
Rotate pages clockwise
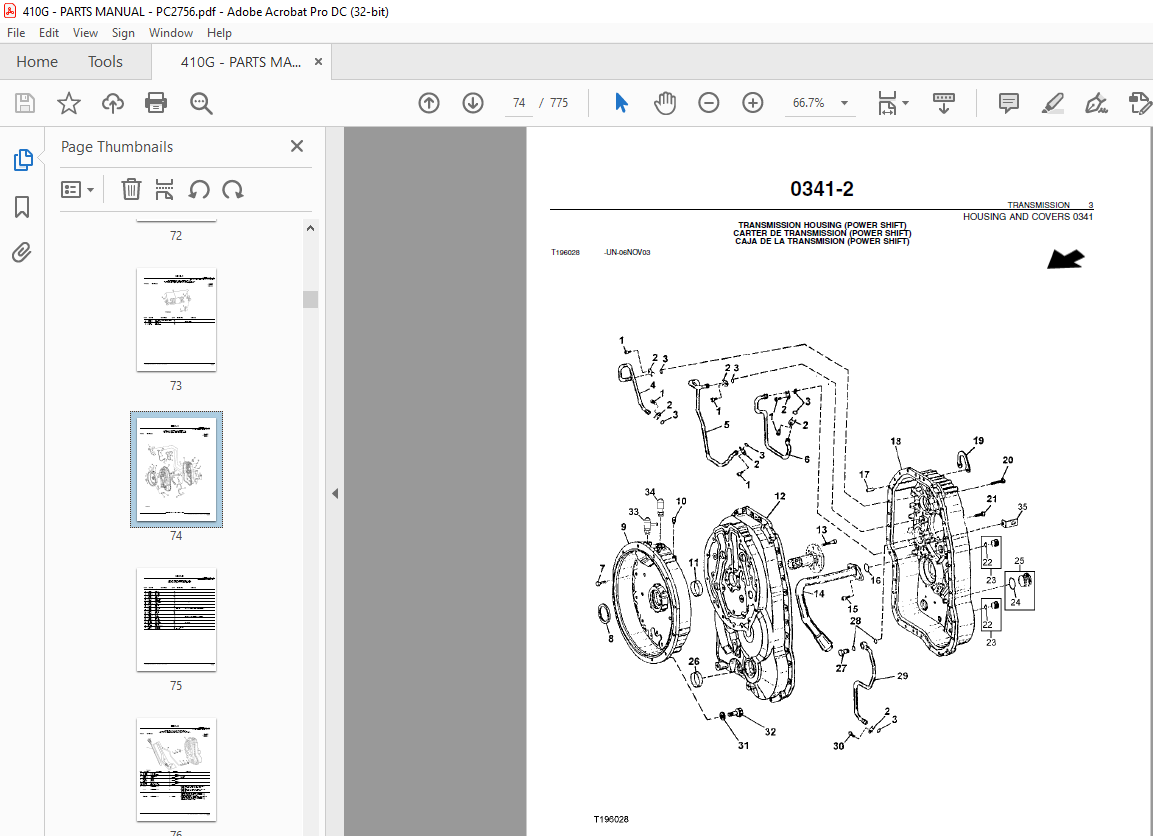pos(233,190)
